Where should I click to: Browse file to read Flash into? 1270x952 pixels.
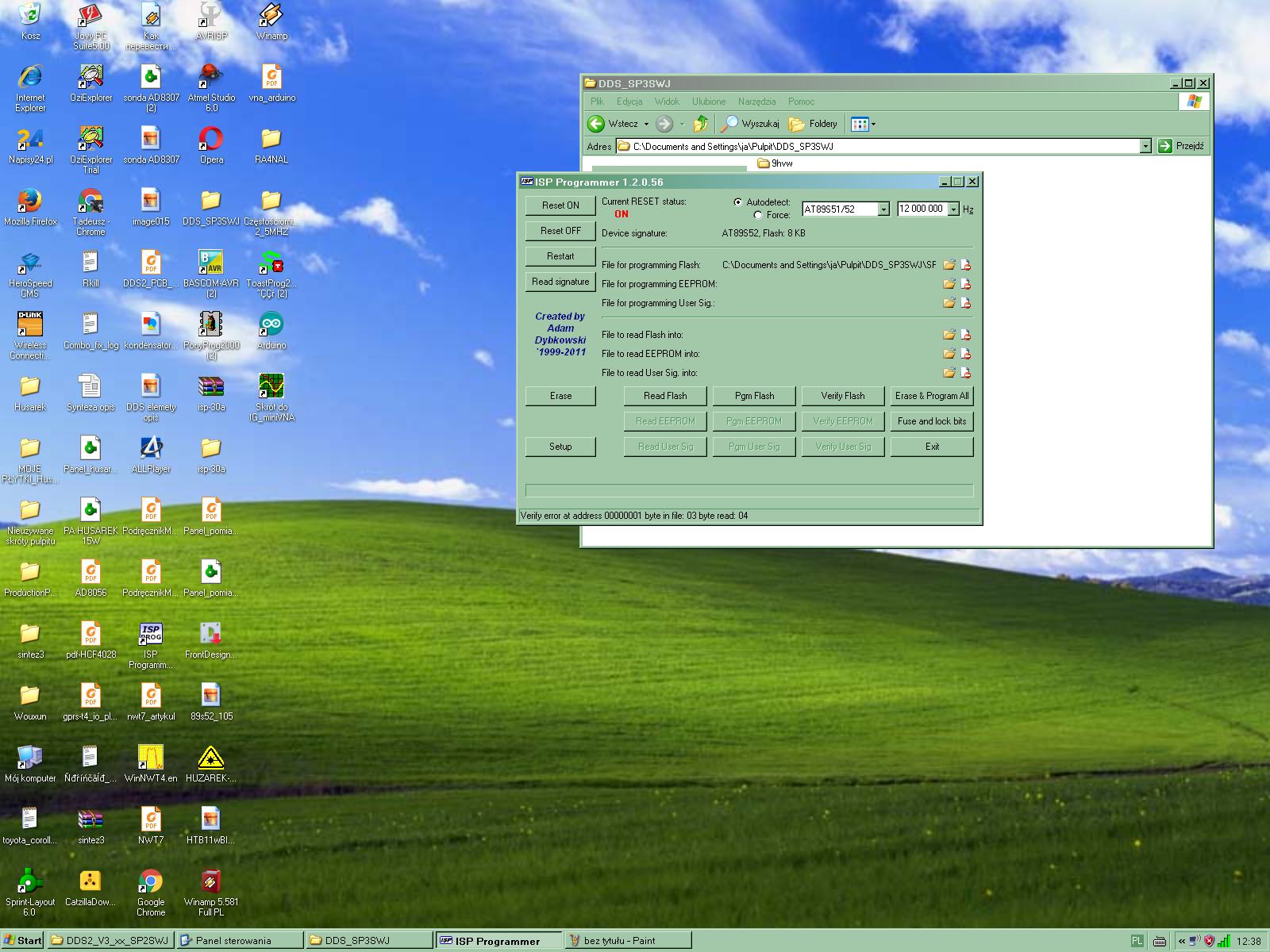(949, 335)
